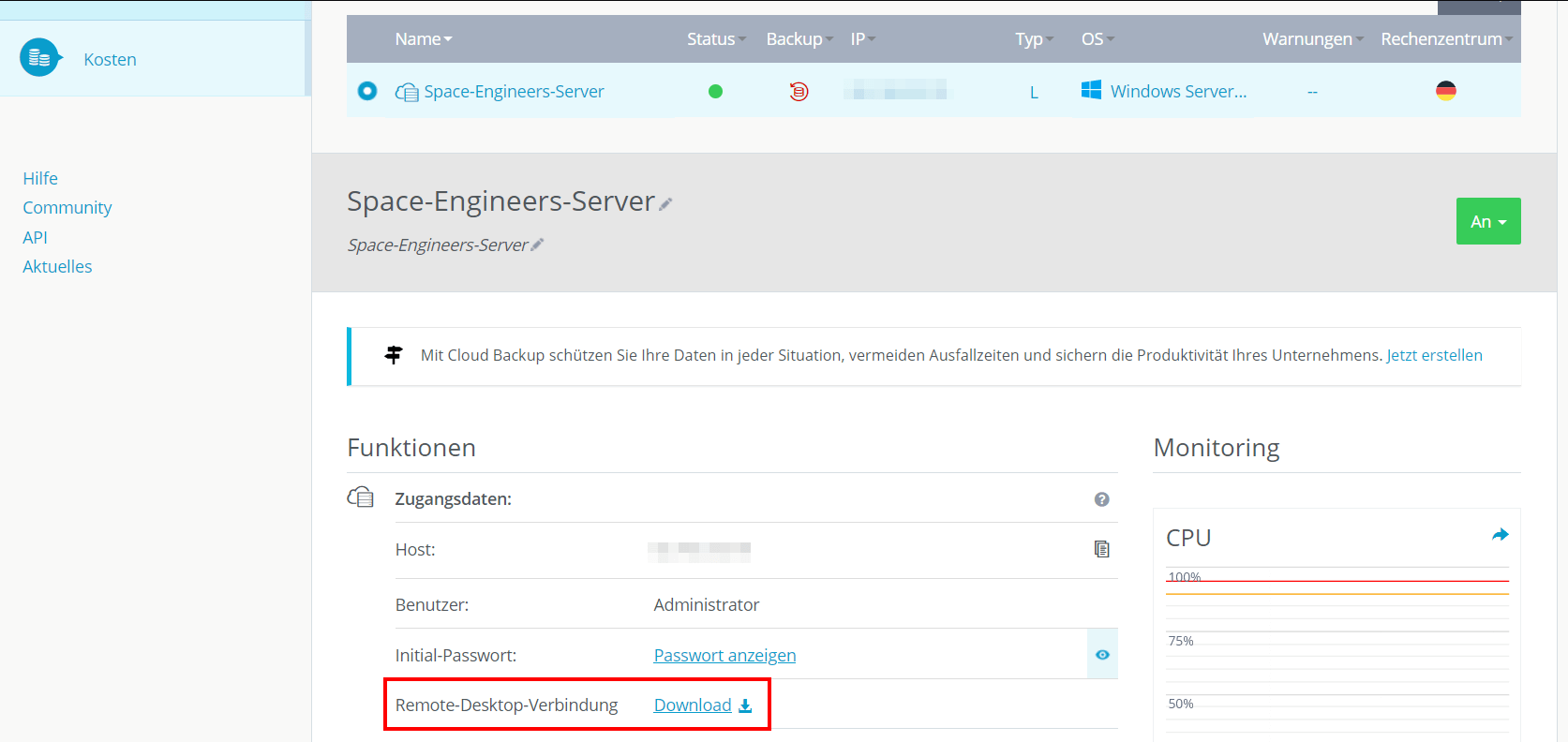Sort the table by Name column
This screenshot has height=742, width=1568.
[424, 39]
